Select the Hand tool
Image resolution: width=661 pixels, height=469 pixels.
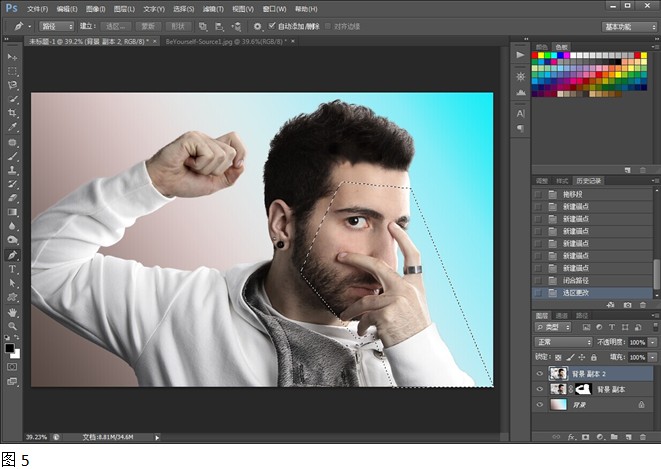point(12,313)
